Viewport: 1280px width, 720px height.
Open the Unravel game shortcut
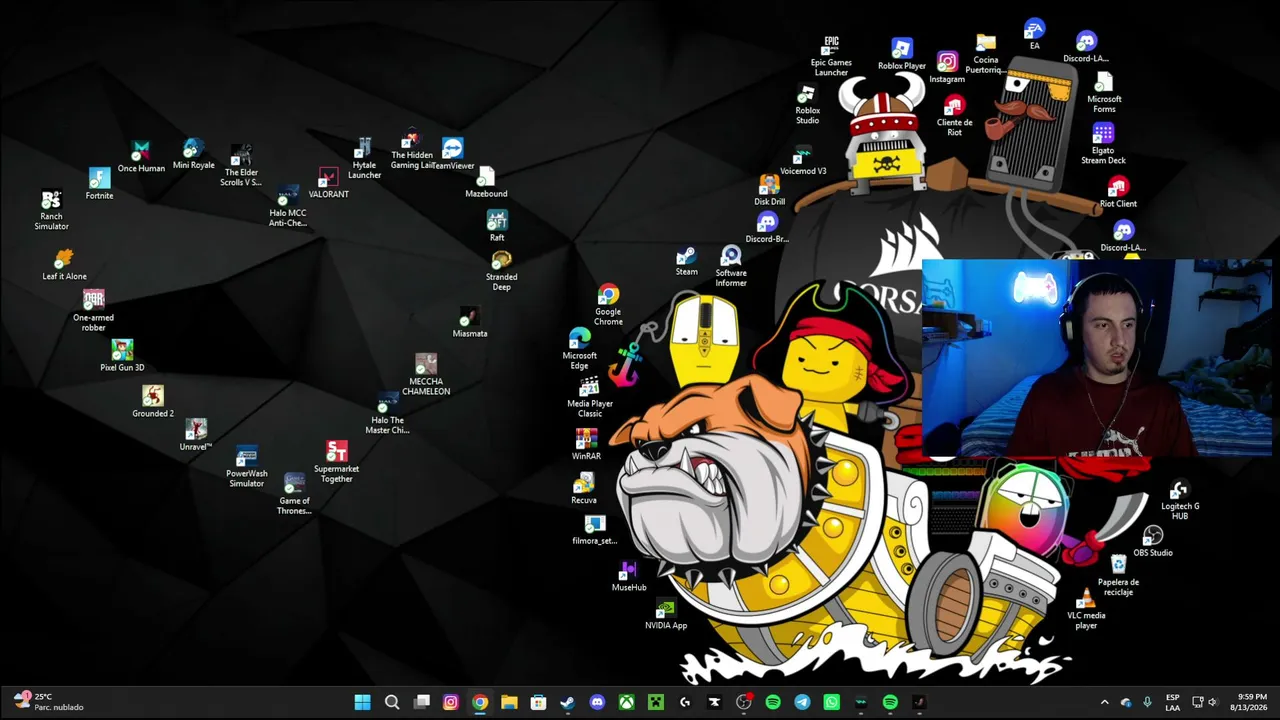point(196,435)
